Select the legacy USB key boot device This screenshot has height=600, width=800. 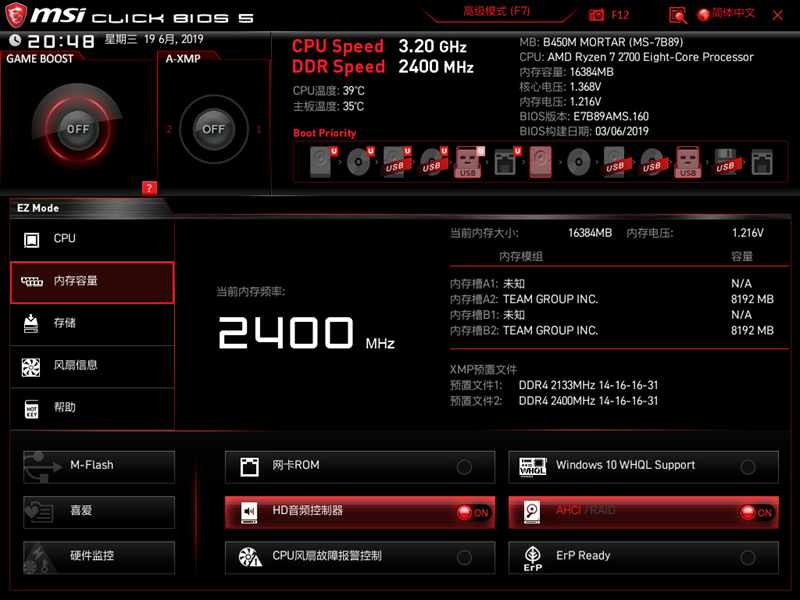point(688,162)
